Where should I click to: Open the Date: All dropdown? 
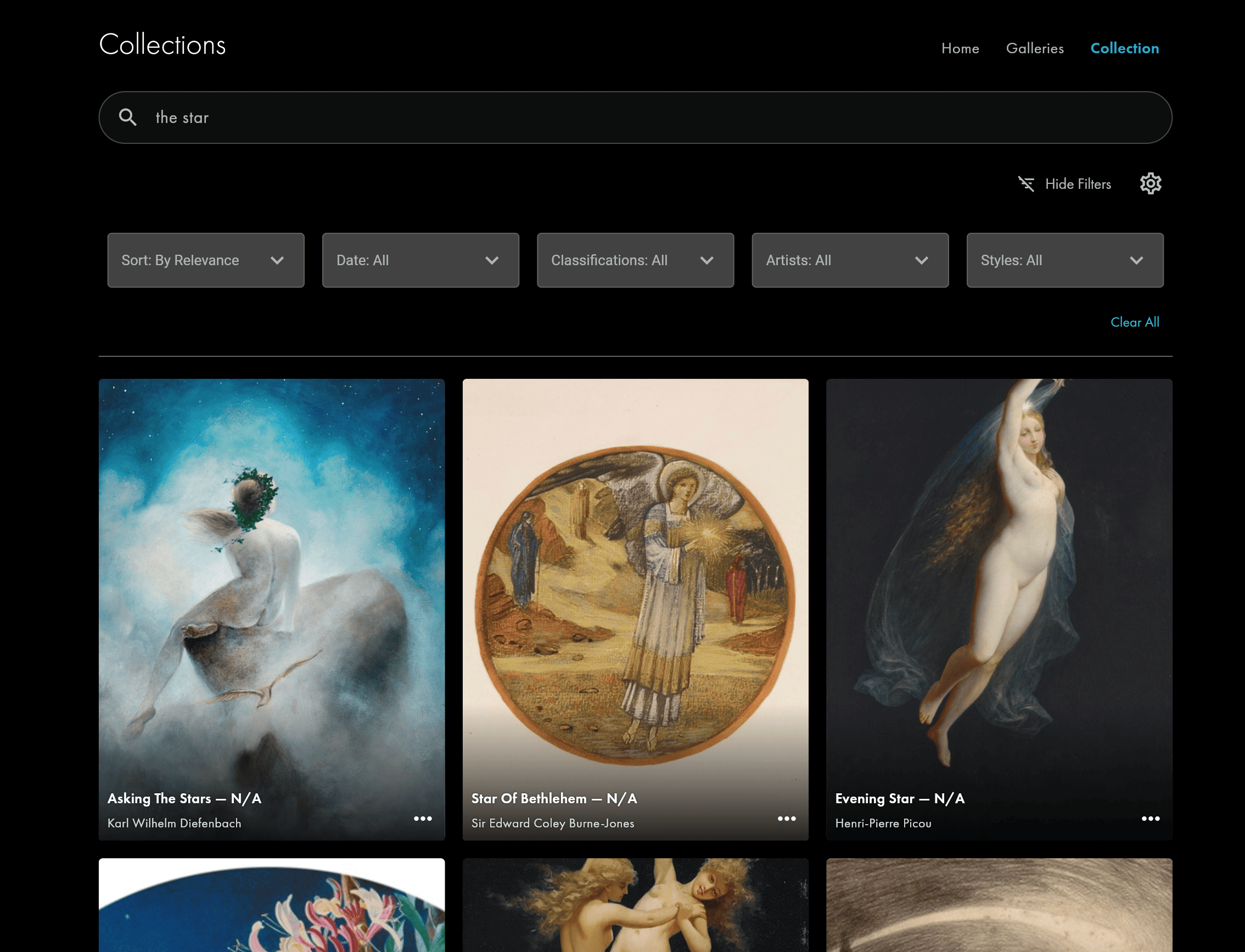click(420, 260)
